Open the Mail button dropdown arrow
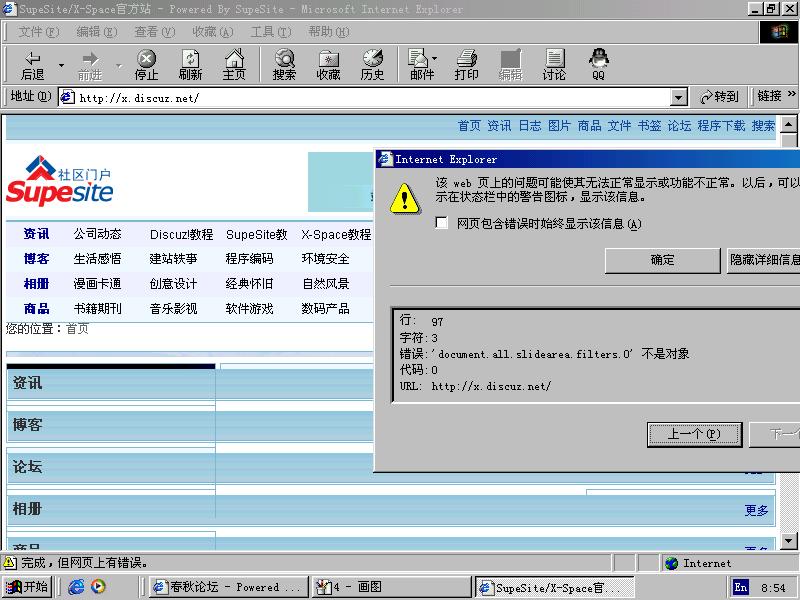This screenshot has width=800, height=600. 434,58
